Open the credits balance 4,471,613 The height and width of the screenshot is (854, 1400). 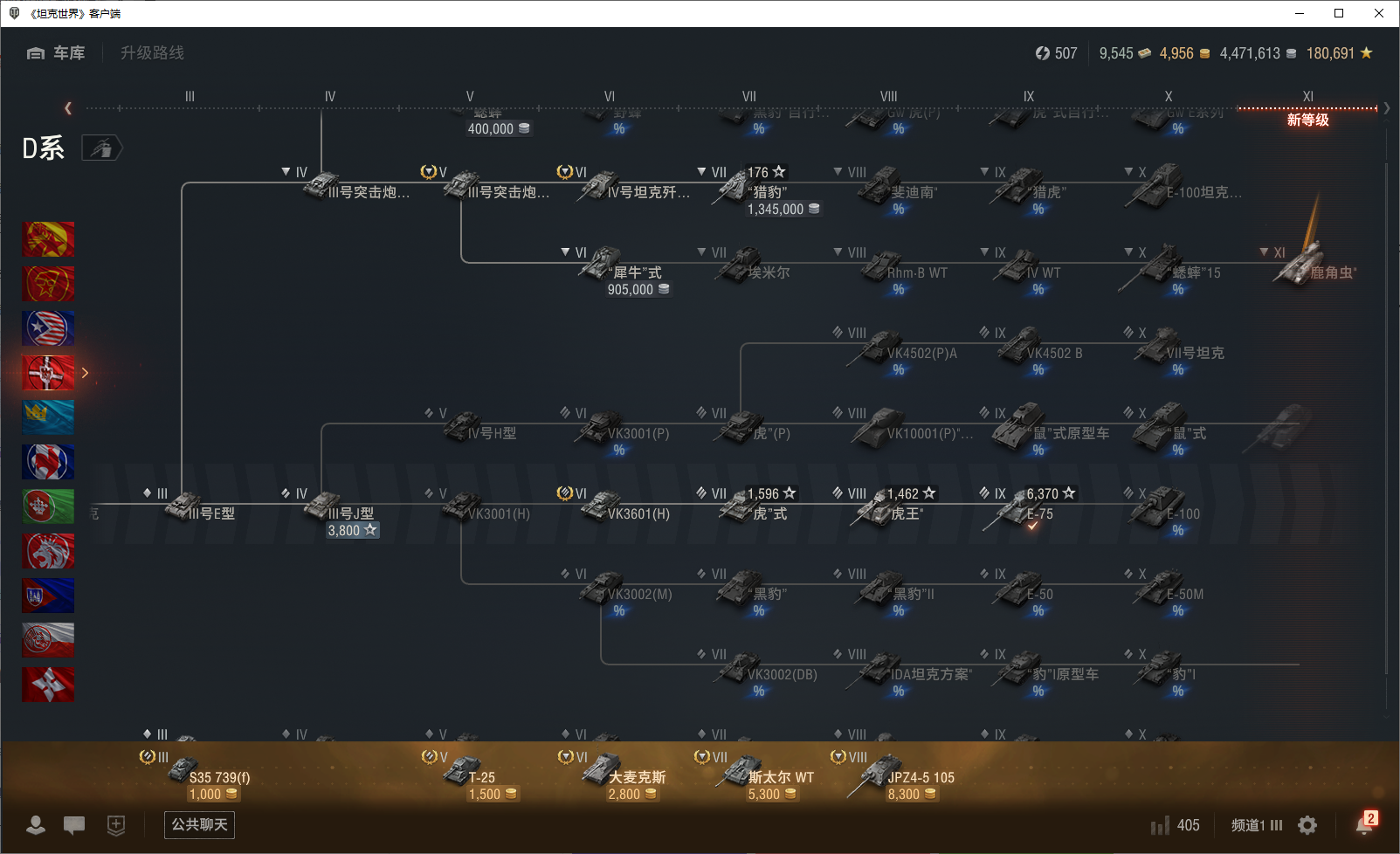[x=1258, y=53]
